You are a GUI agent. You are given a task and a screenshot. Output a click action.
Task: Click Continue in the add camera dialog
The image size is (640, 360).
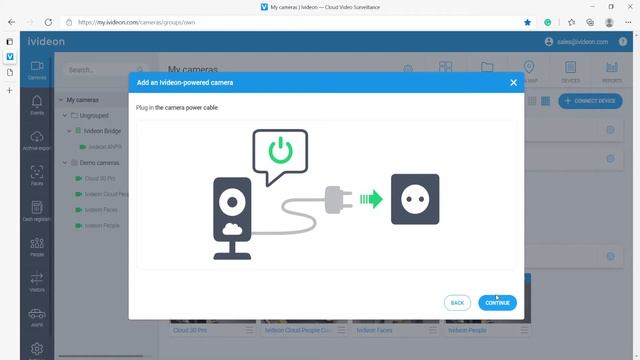pyautogui.click(x=498, y=303)
